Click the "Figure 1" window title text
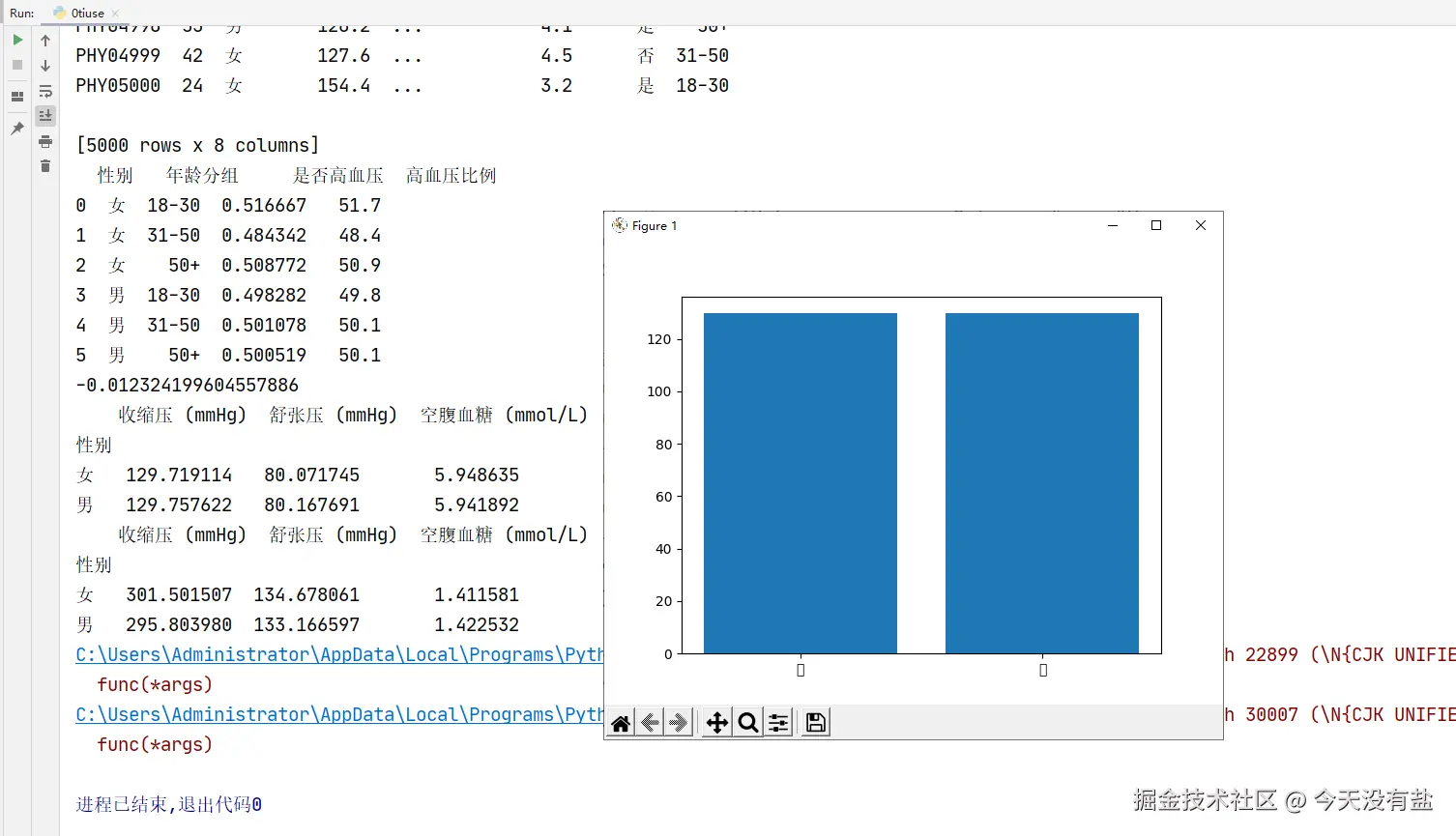Screen dimensions: 1456x836 (x=655, y=225)
